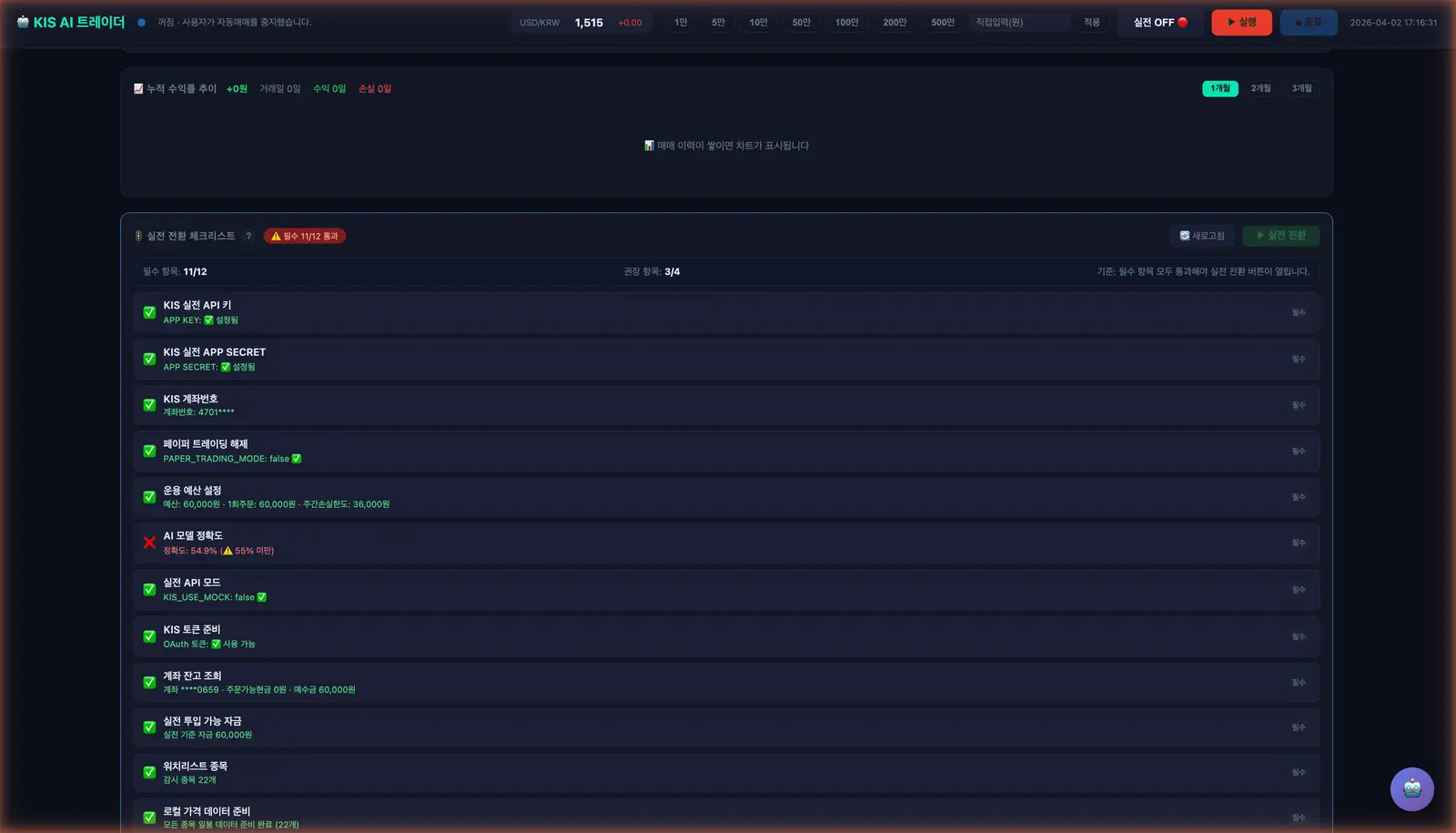Viewport: 1456px width, 833px height.
Task: Click the 실전 기준 자금 60,000원 text
Action: point(207,735)
